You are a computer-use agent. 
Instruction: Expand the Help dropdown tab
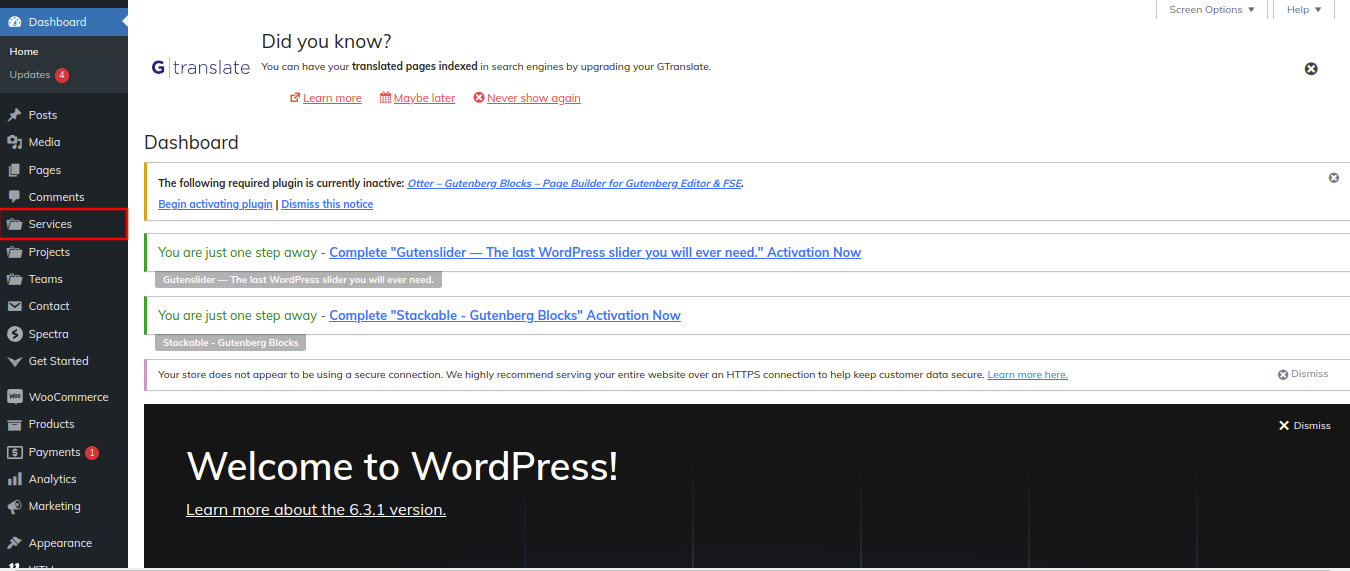click(x=1304, y=10)
